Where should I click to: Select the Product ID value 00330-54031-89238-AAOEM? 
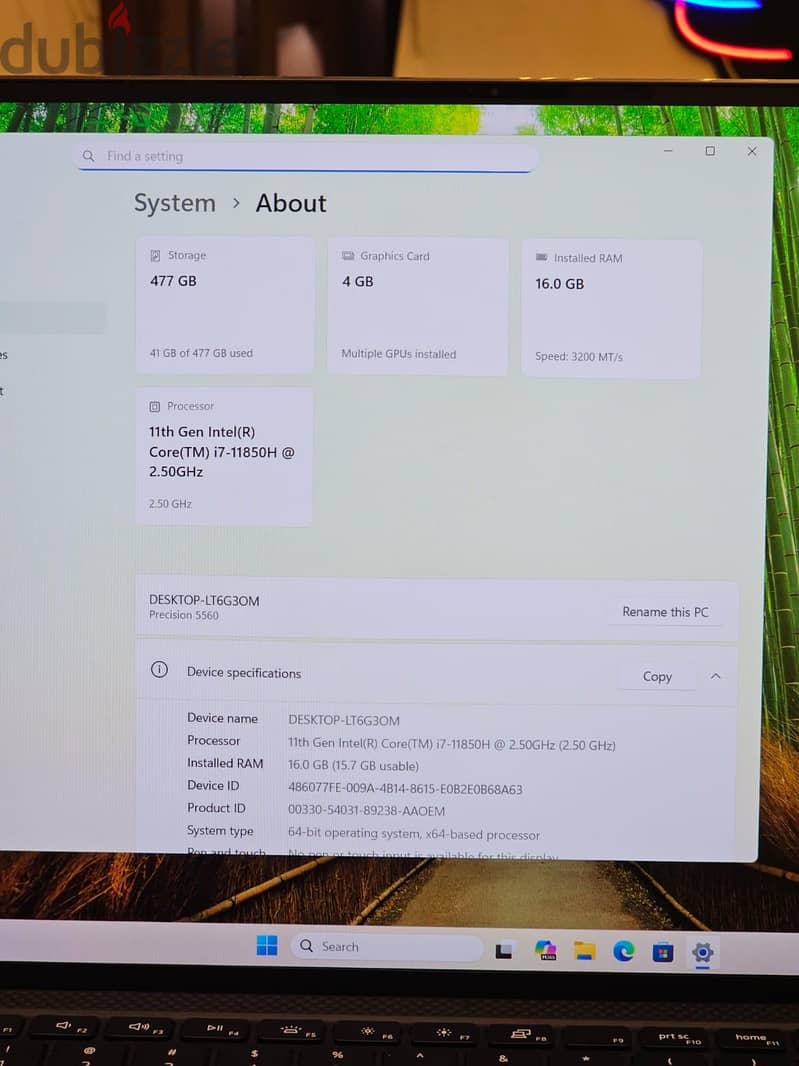pyautogui.click(x=367, y=811)
